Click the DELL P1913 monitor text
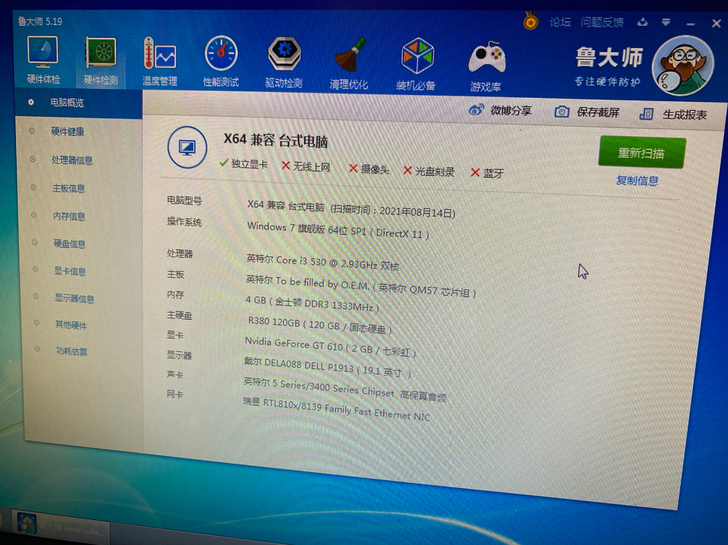 pos(328,367)
